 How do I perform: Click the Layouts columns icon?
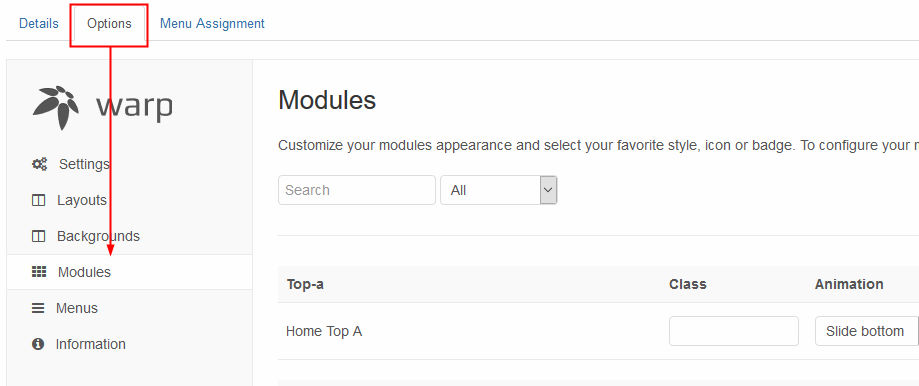point(38,200)
